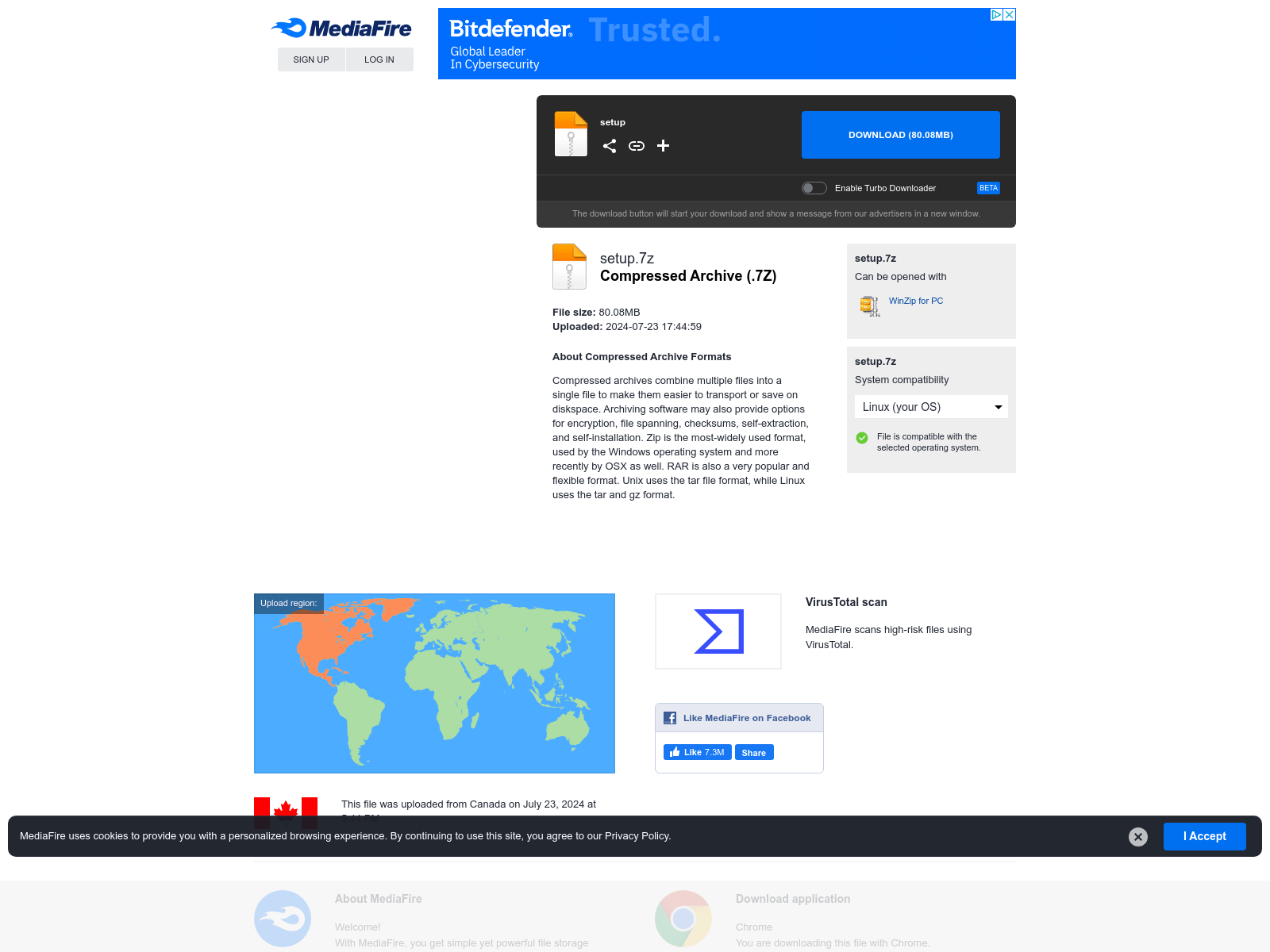Screen dimensions: 1270x952
Task: Click the System compatibility label
Action: 902,380
